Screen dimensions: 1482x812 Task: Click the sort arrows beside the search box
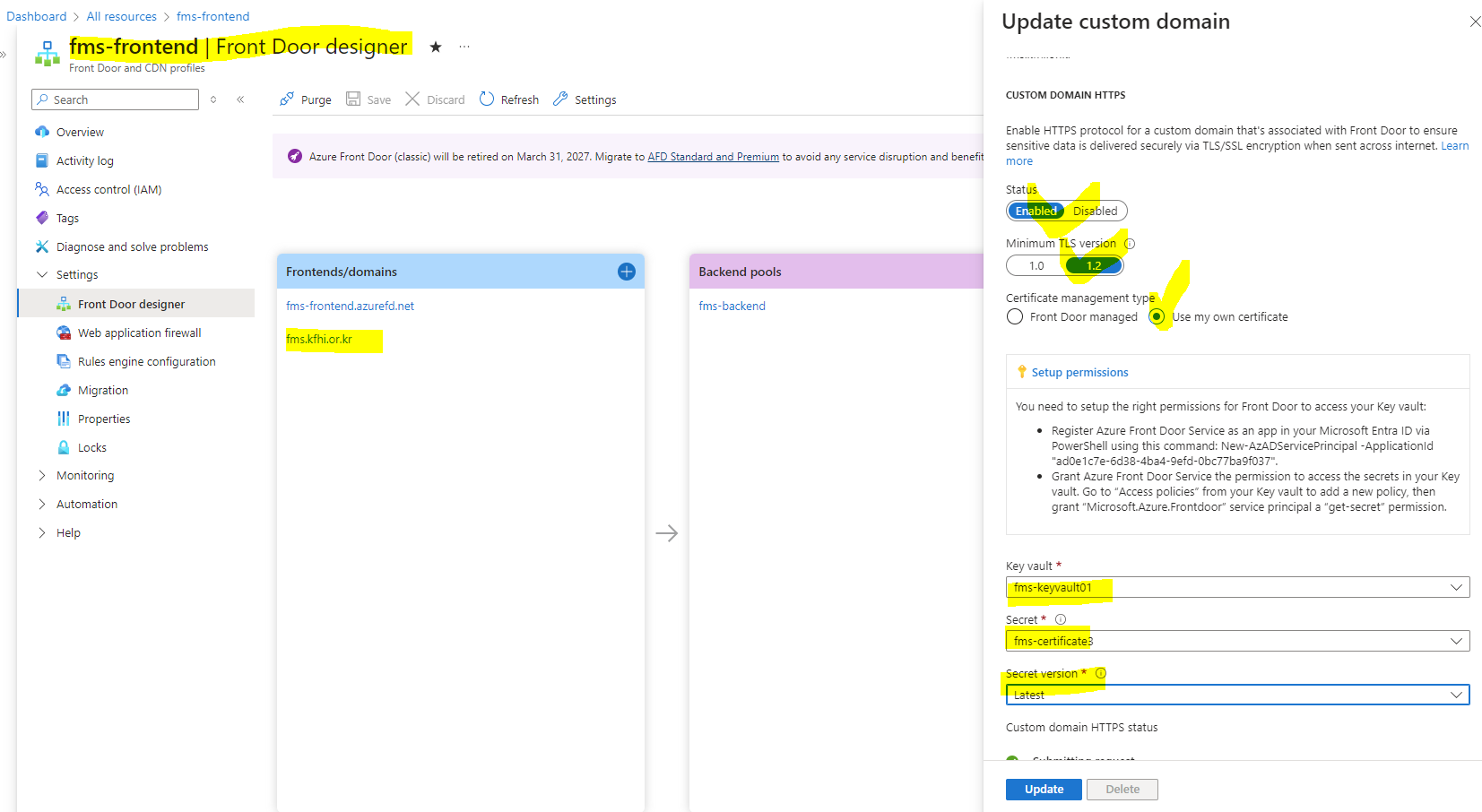pos(213,99)
